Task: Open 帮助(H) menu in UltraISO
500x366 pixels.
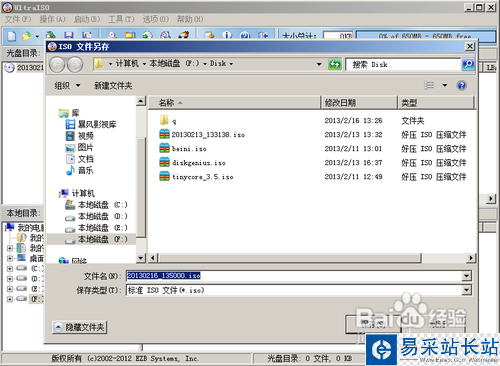Action: coord(190,19)
